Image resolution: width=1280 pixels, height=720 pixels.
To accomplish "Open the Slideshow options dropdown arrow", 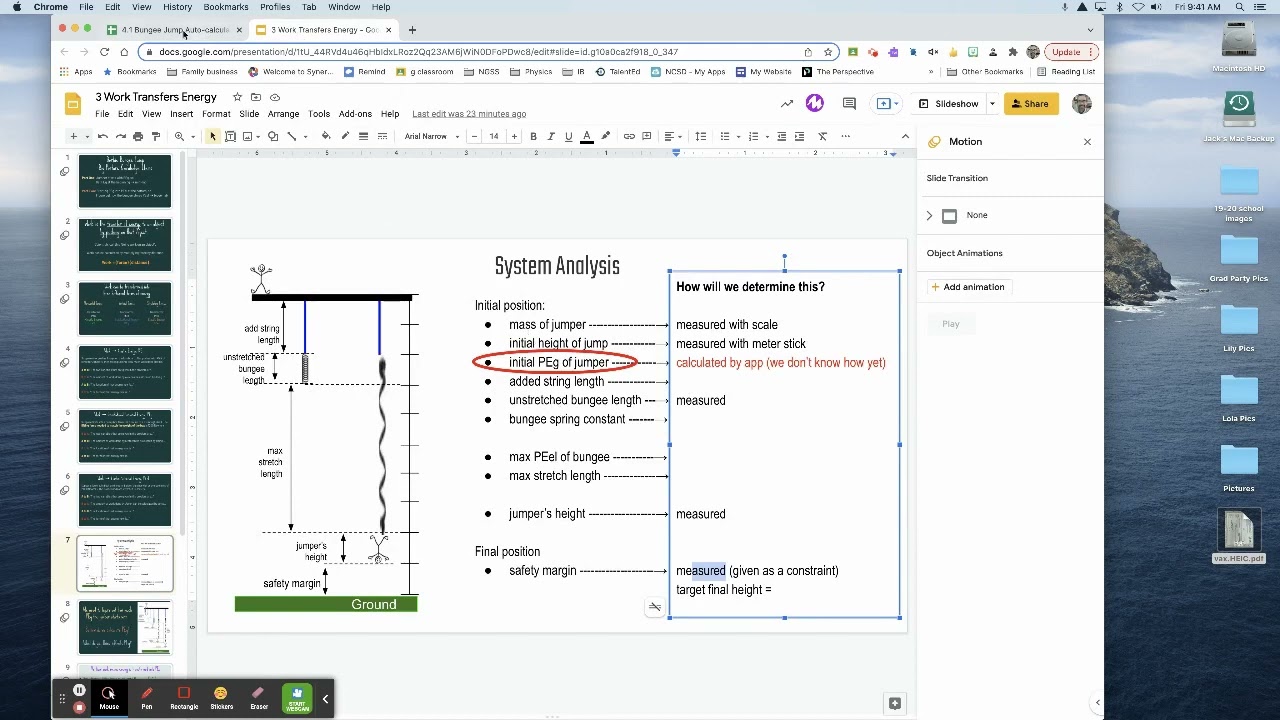I will [992, 104].
